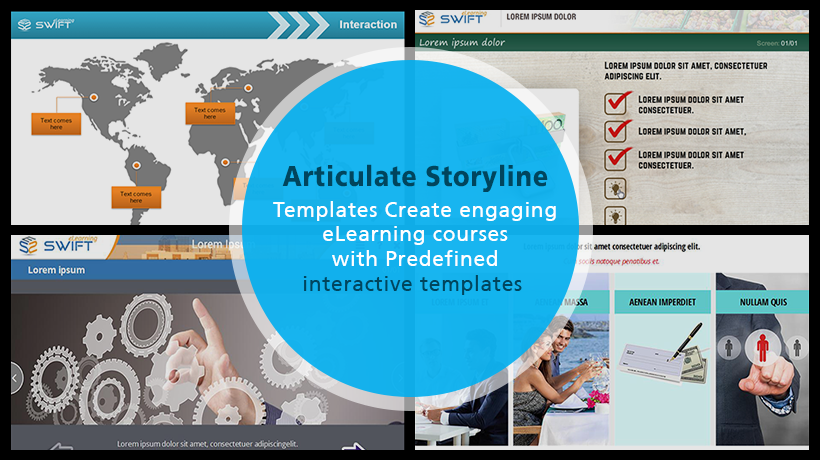Click the orange text box below South America
Viewport: 820px width, 460px height.
click(x=136, y=197)
